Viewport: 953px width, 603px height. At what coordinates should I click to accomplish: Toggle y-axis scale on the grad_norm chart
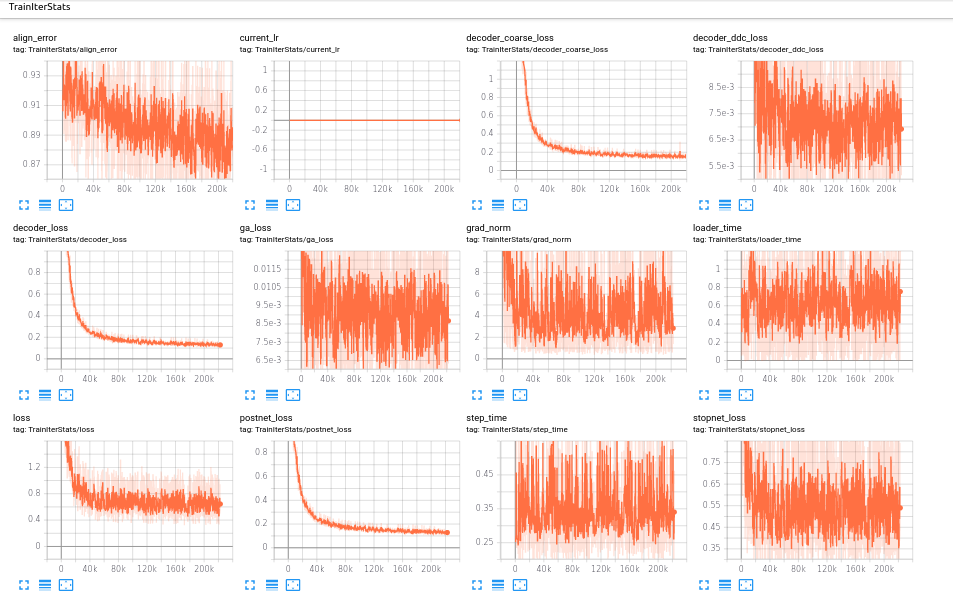click(497, 394)
